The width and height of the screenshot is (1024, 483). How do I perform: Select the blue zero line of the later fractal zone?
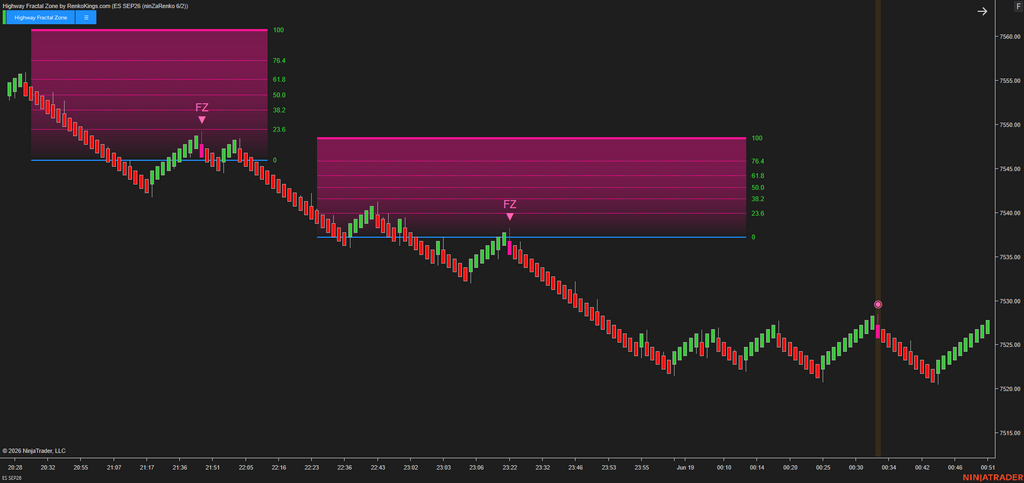tap(531, 237)
